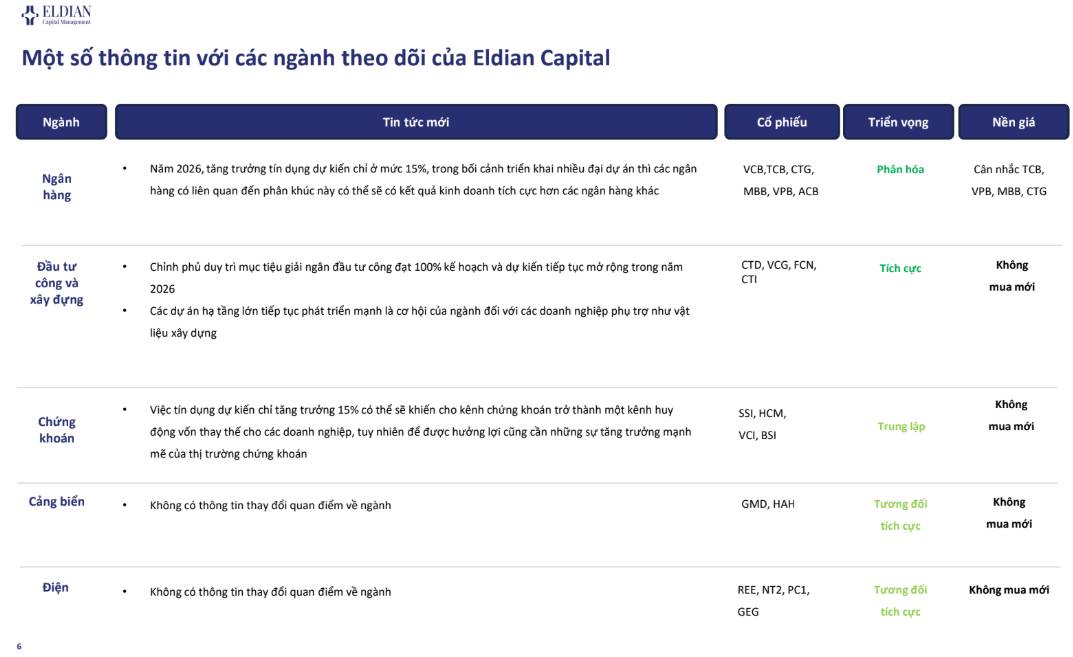Click the Cảng biển sector label
The image size is (1073, 657).
[x=57, y=502]
